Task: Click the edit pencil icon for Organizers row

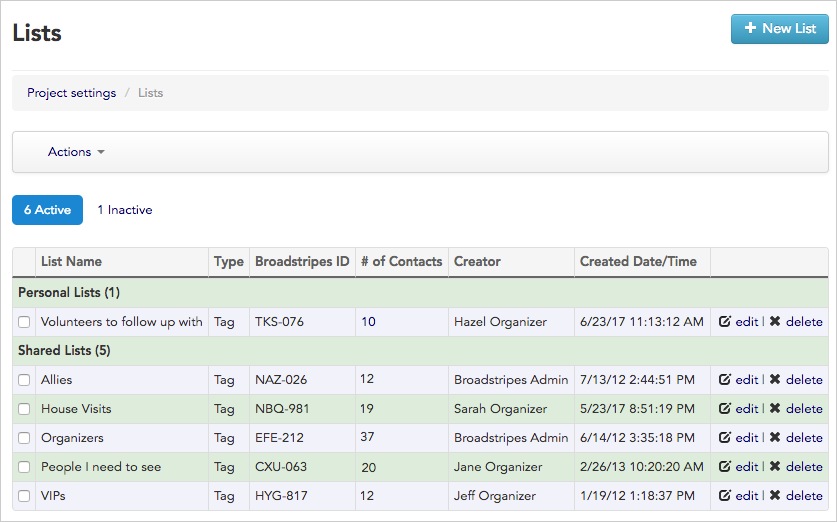Action: [x=724, y=438]
